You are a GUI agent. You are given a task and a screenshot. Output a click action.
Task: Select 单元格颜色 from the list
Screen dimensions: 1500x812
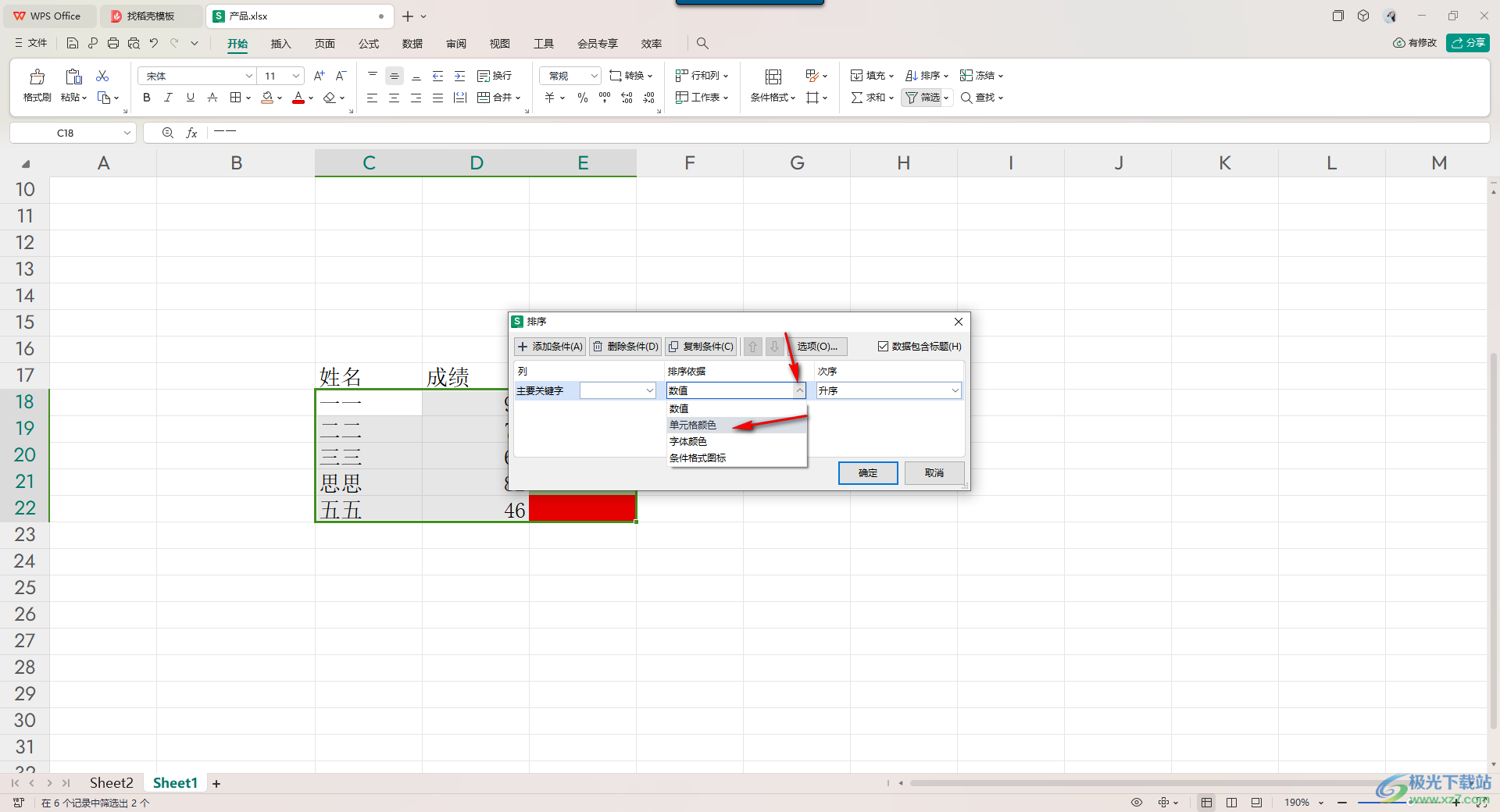click(737, 425)
